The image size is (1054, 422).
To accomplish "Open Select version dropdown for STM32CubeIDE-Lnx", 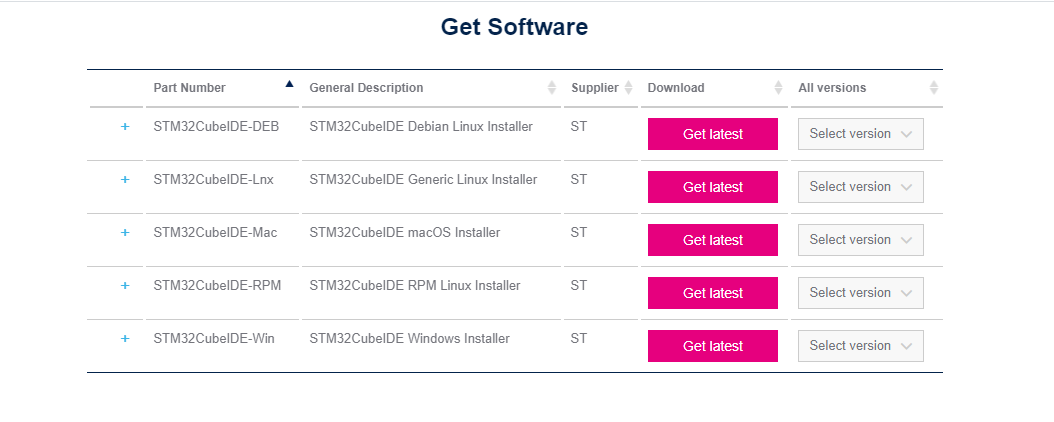I will point(860,187).
